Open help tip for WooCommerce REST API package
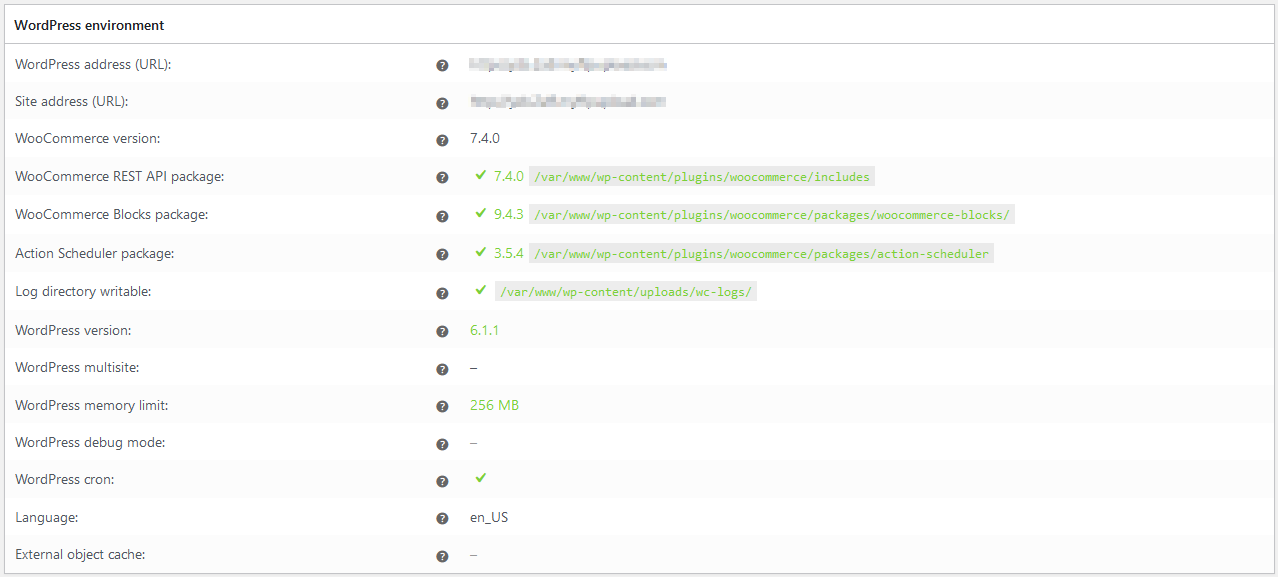 442,178
